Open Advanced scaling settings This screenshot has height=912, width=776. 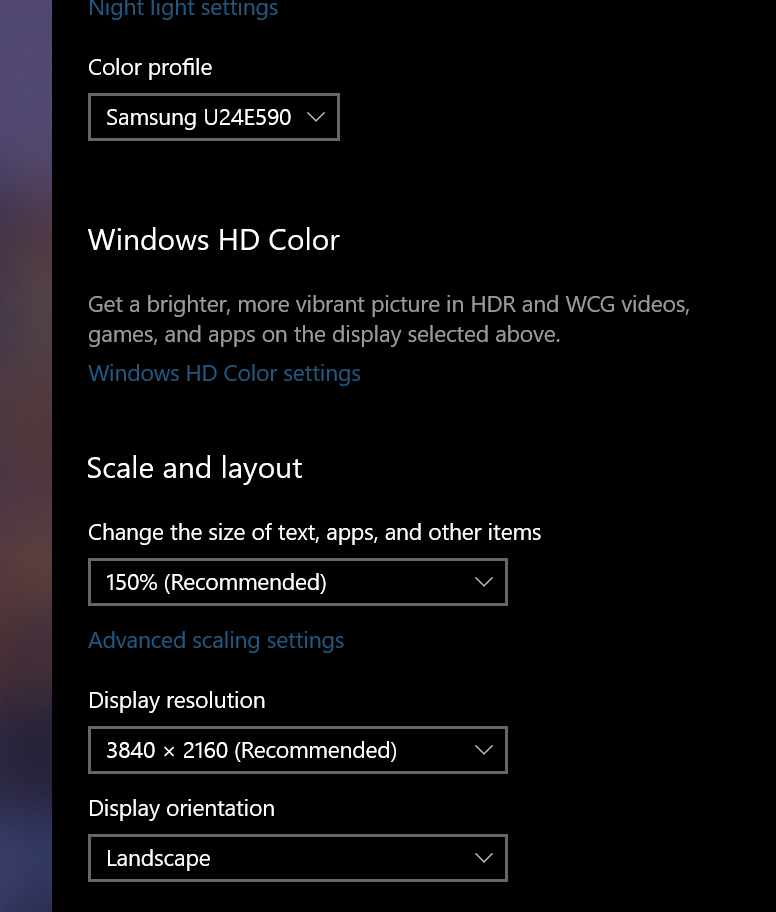(216, 640)
